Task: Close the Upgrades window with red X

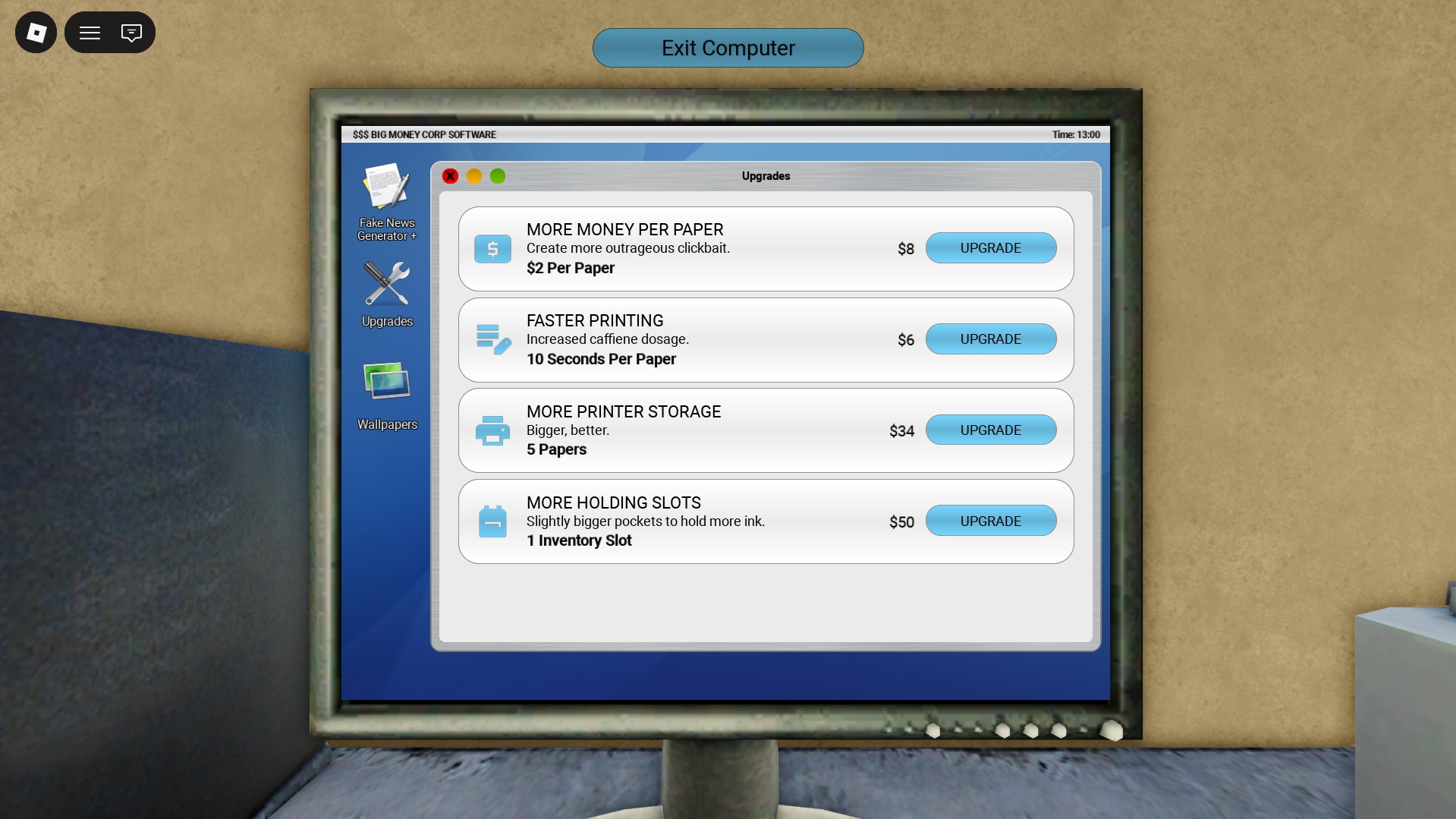Action: click(x=450, y=176)
